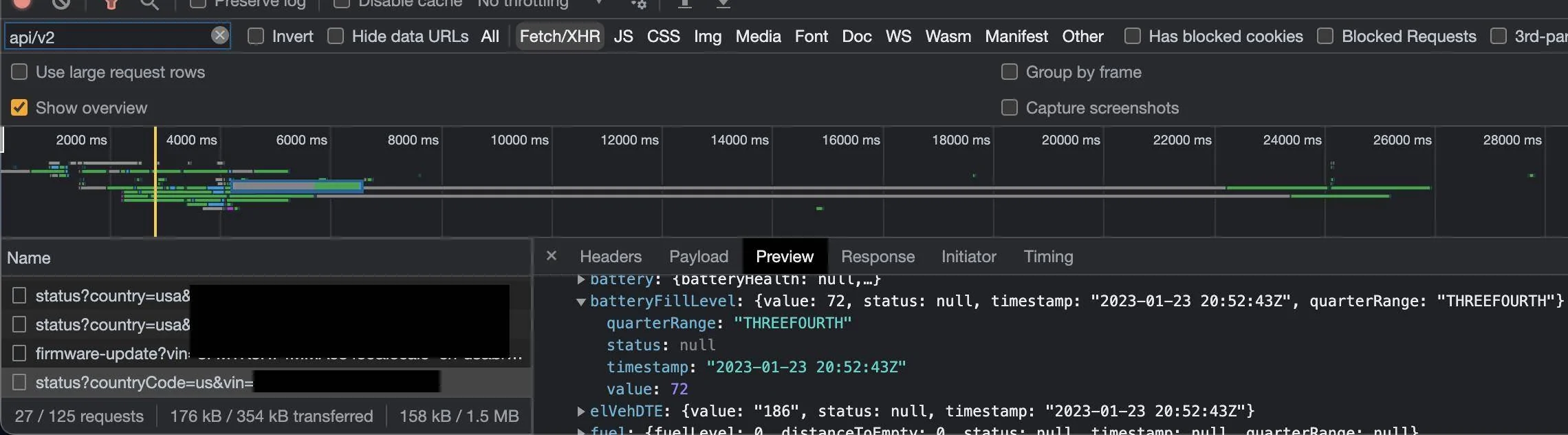The height and width of the screenshot is (435, 1568).
Task: Click the export HAR download icon
Action: (723, 3)
